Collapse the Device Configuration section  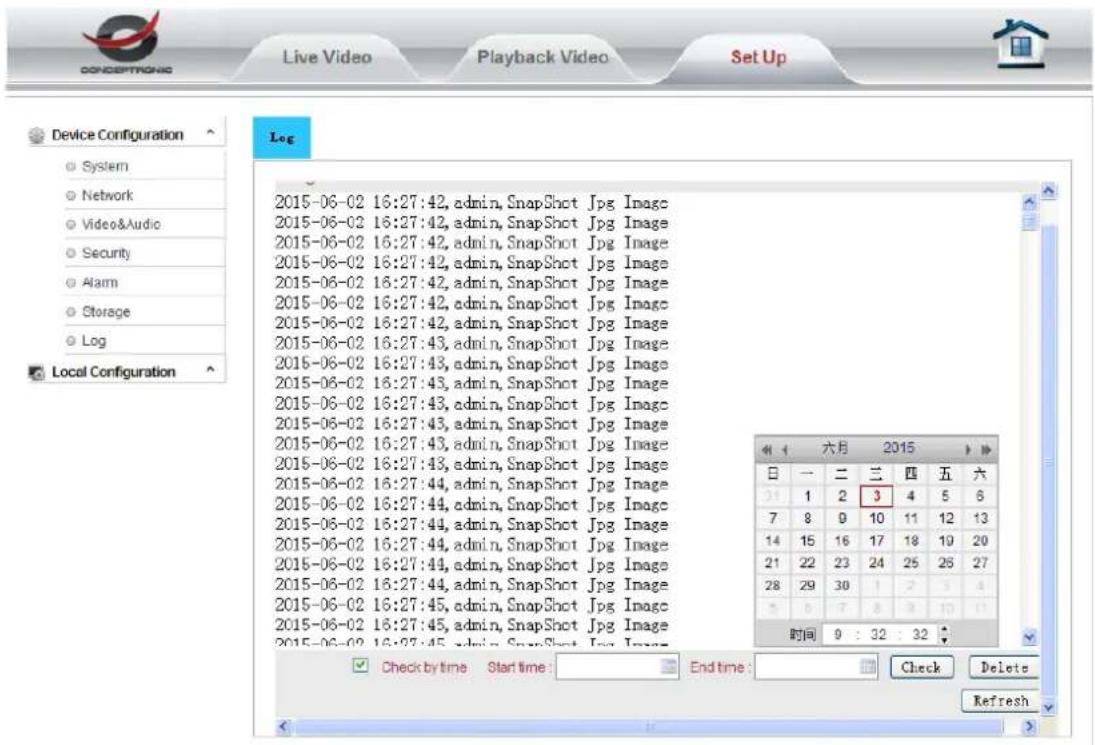(x=210, y=133)
